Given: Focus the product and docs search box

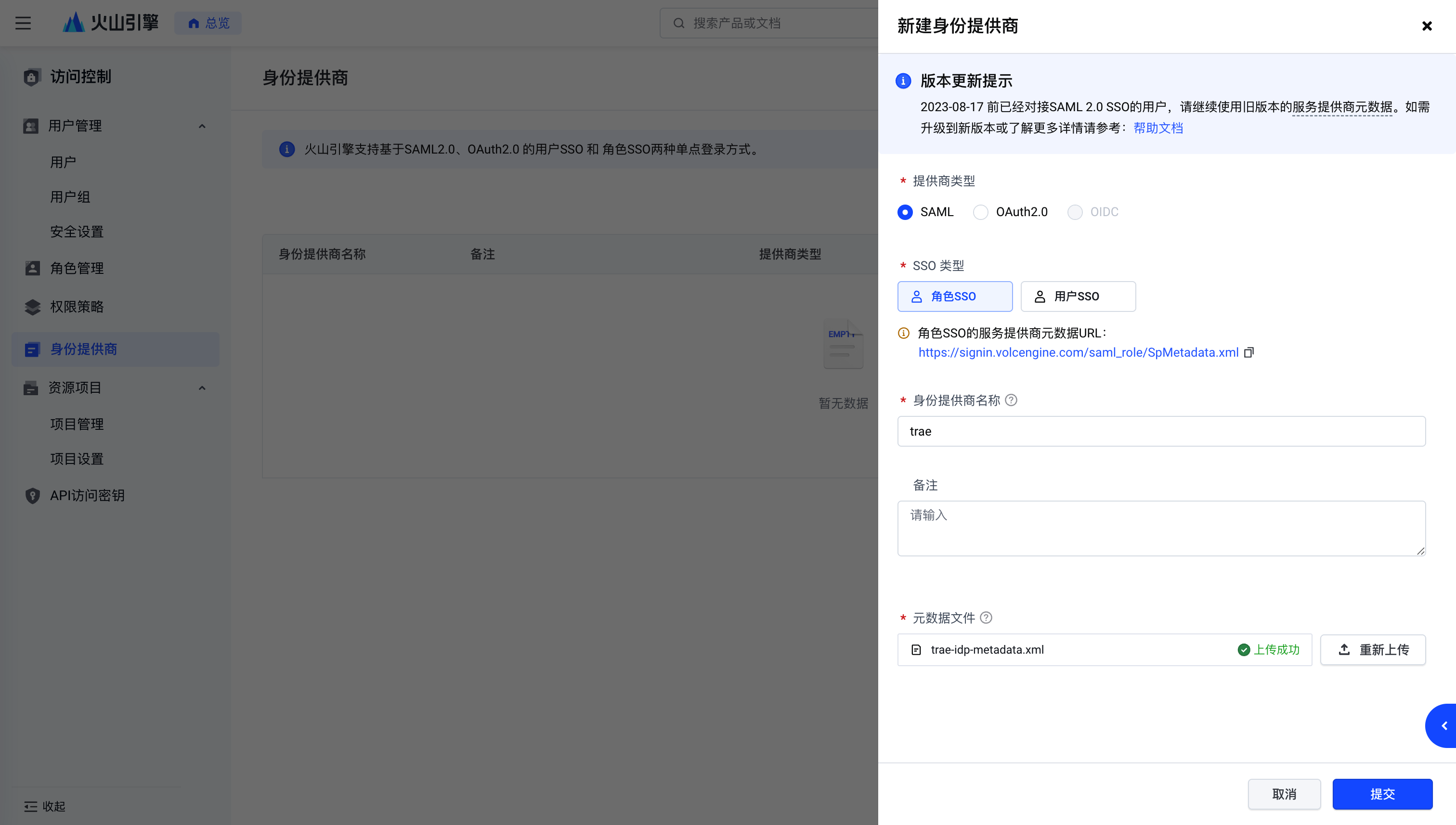Looking at the screenshot, I should (x=769, y=23).
